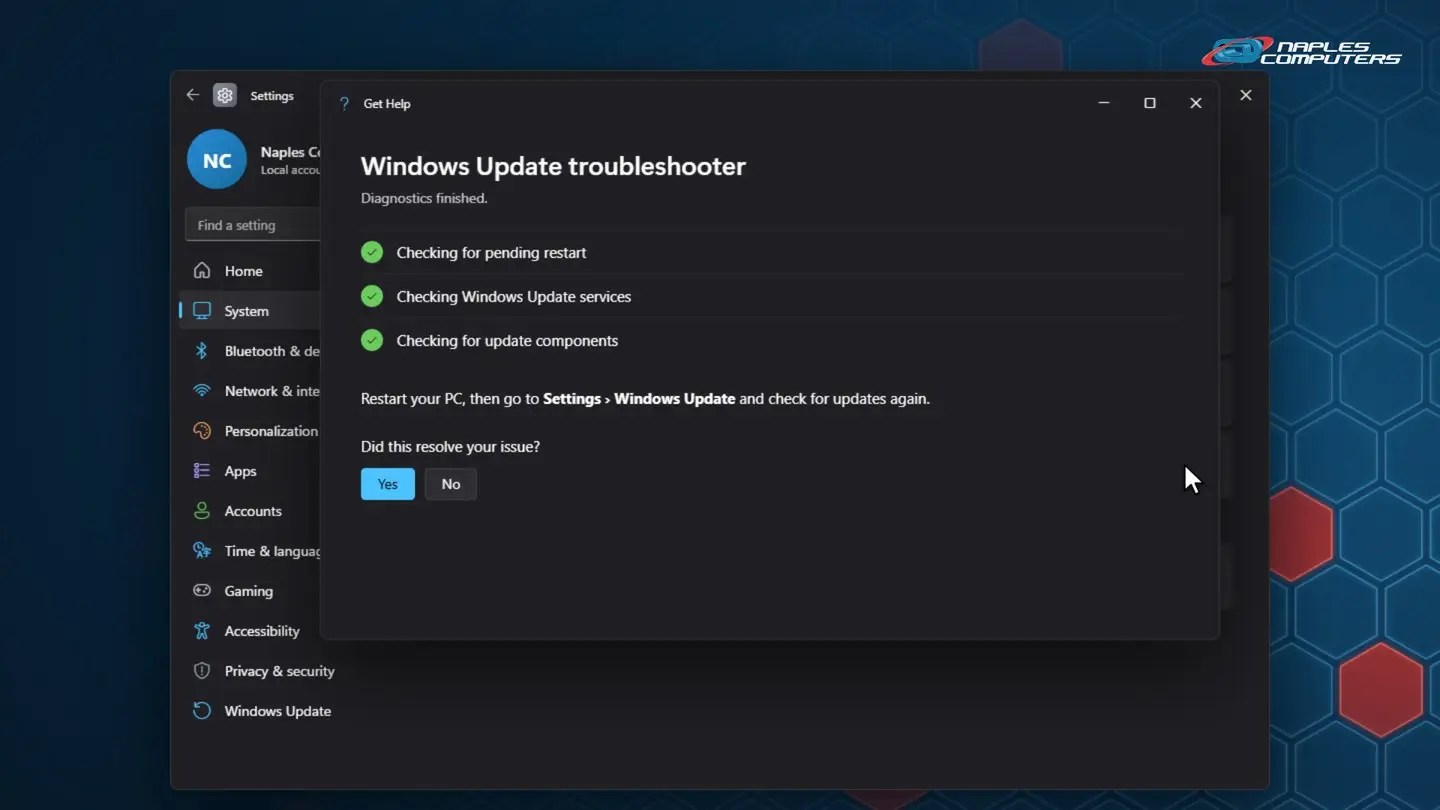Open Gaming settings

[x=250, y=591]
